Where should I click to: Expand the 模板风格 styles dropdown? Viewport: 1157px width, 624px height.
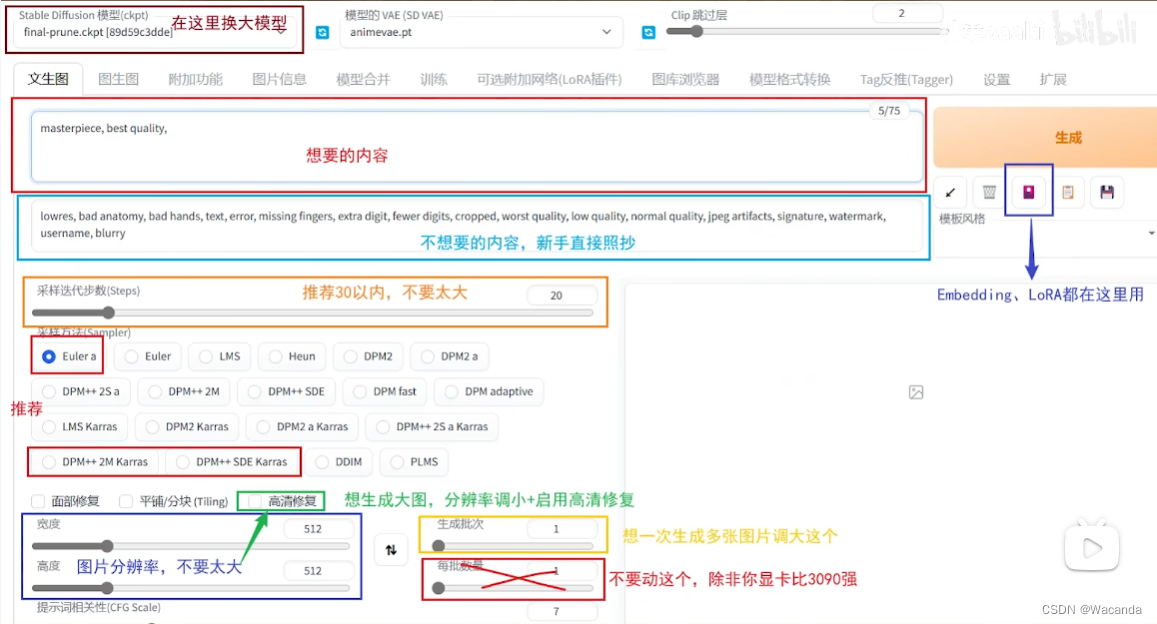[1150, 233]
